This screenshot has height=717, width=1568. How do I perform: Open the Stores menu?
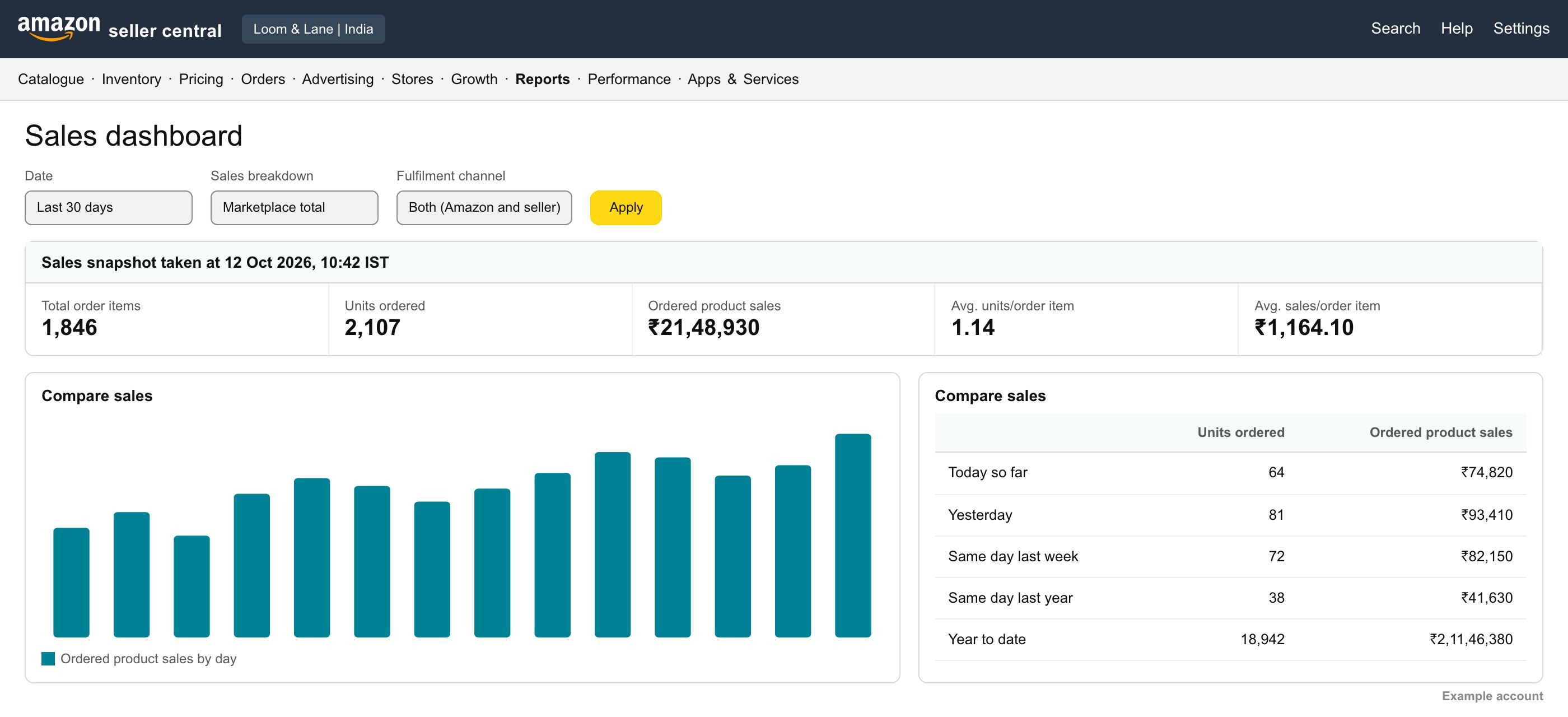point(412,79)
